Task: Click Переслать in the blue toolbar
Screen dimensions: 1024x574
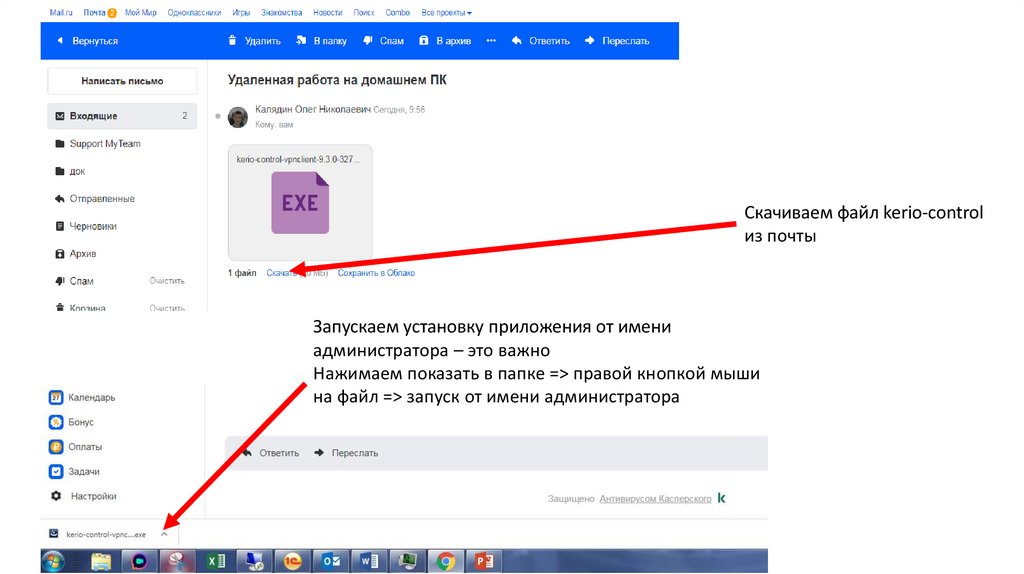Action: (617, 40)
